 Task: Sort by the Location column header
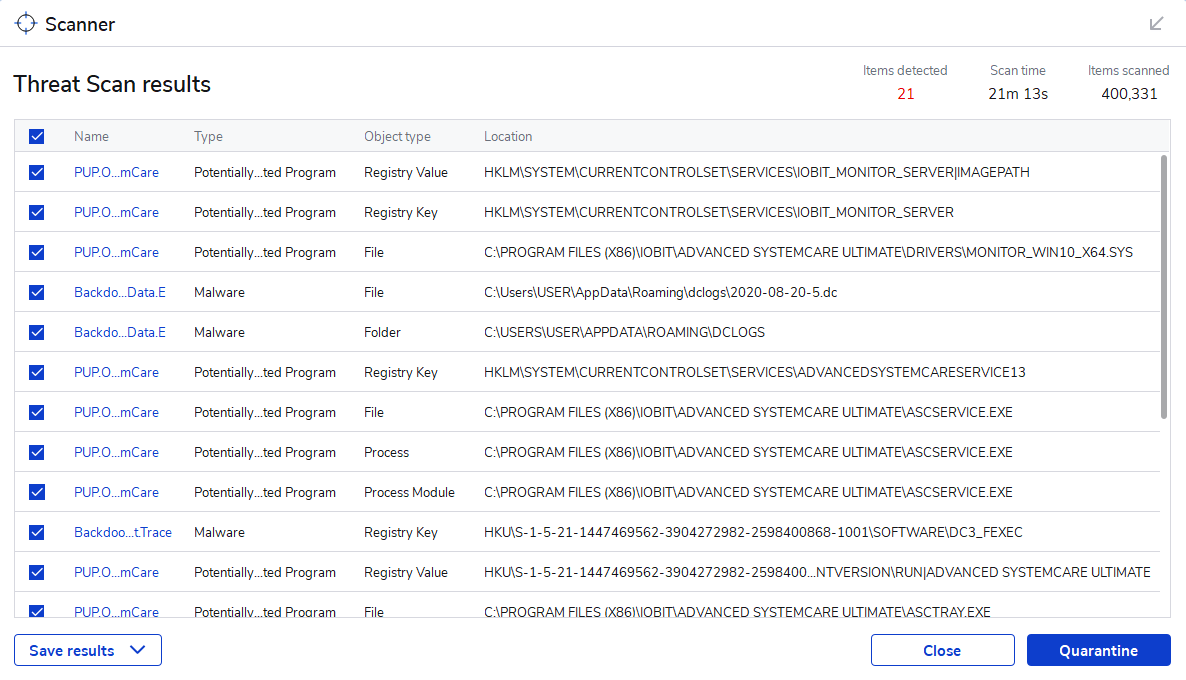pos(508,136)
